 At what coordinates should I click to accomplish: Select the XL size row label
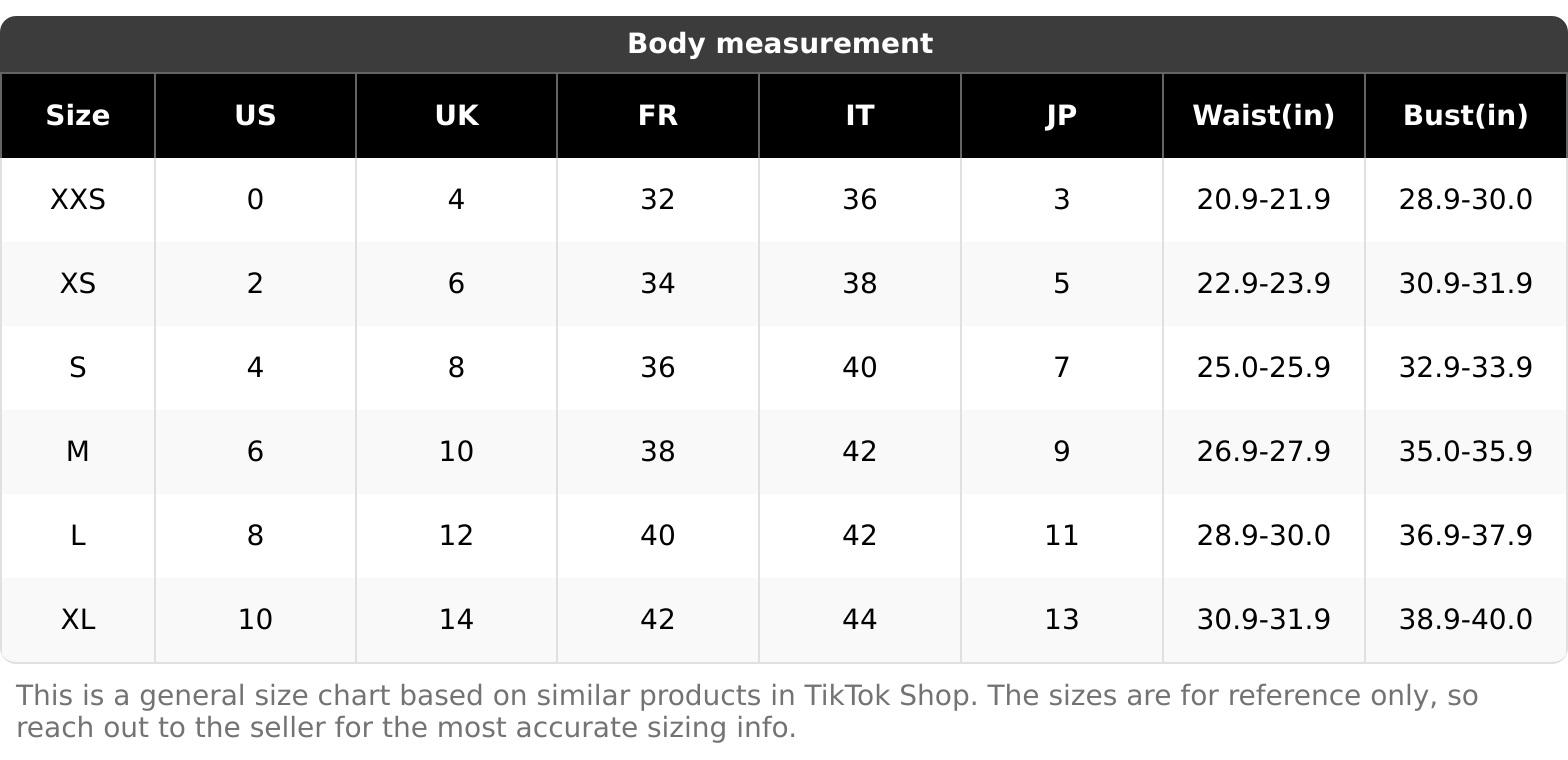pyautogui.click(x=78, y=620)
